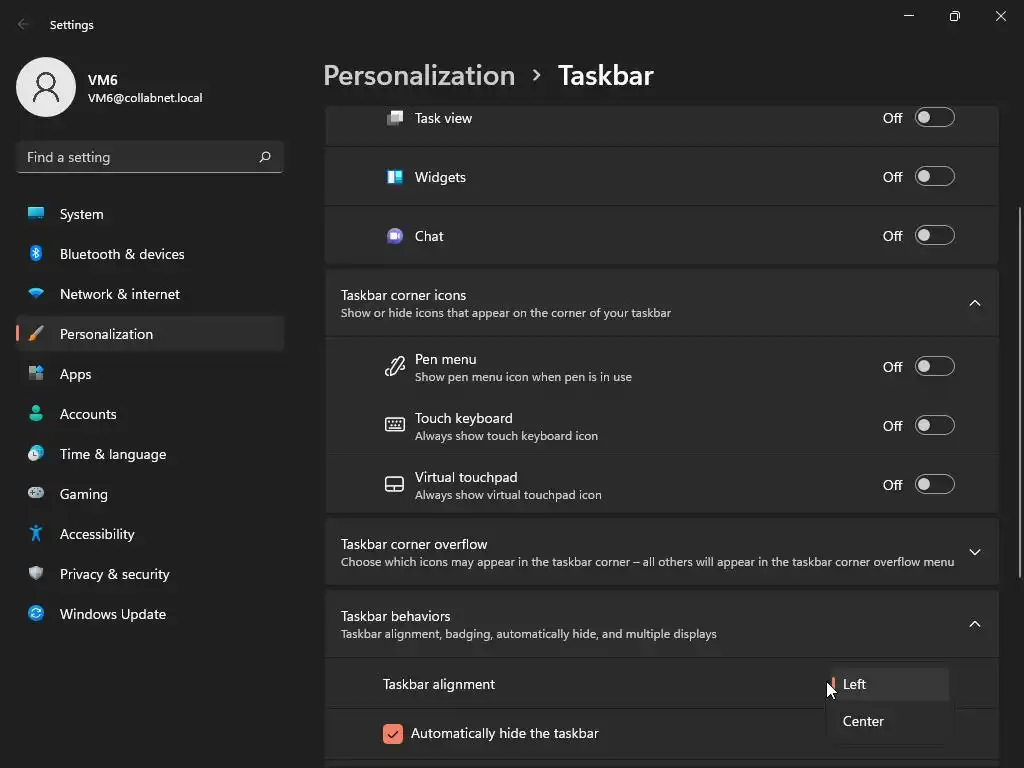
Task: Expand the Taskbar corner overflow section
Action: tap(975, 552)
